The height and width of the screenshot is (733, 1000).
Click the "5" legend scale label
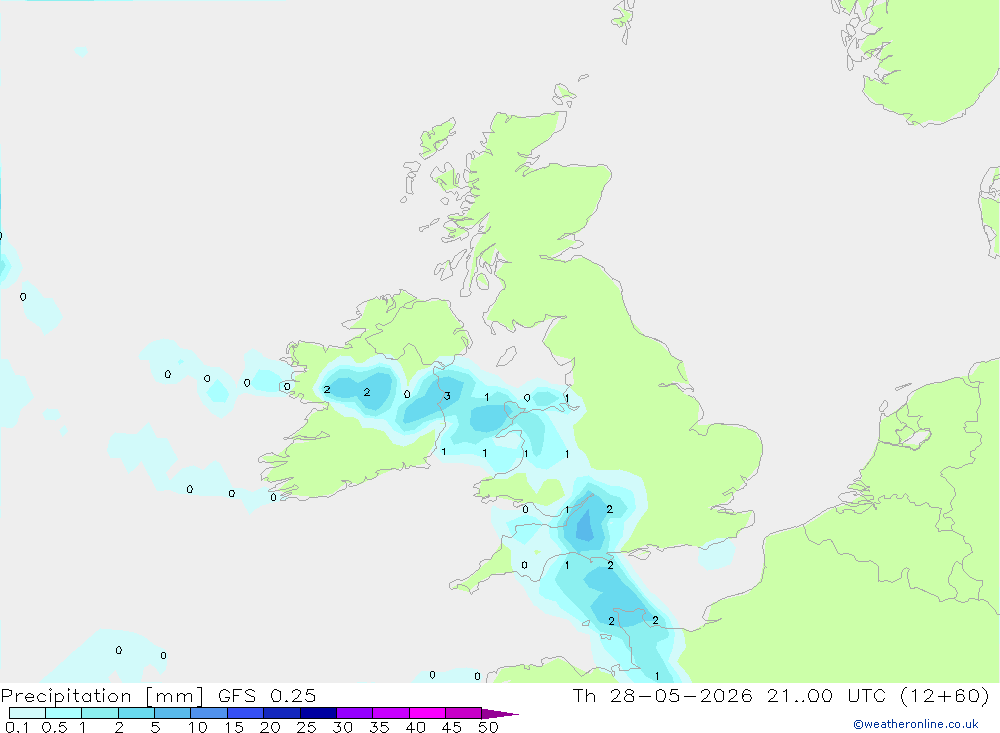(155, 727)
